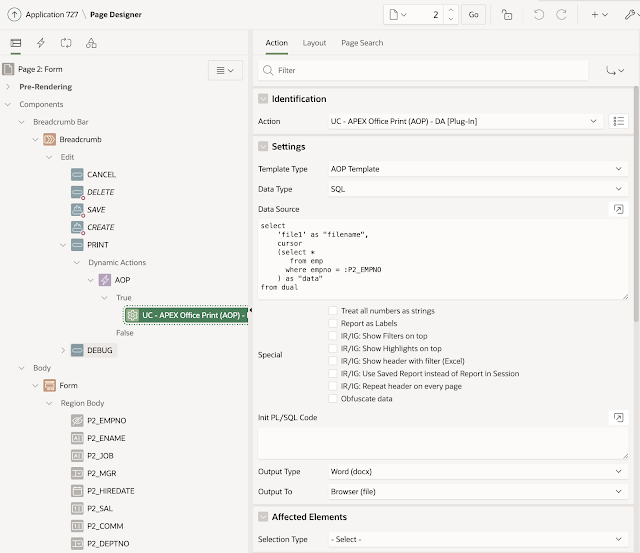This screenshot has height=553, width=640.
Task: Open the Utilities wrench menu
Action: [x=632, y=15]
